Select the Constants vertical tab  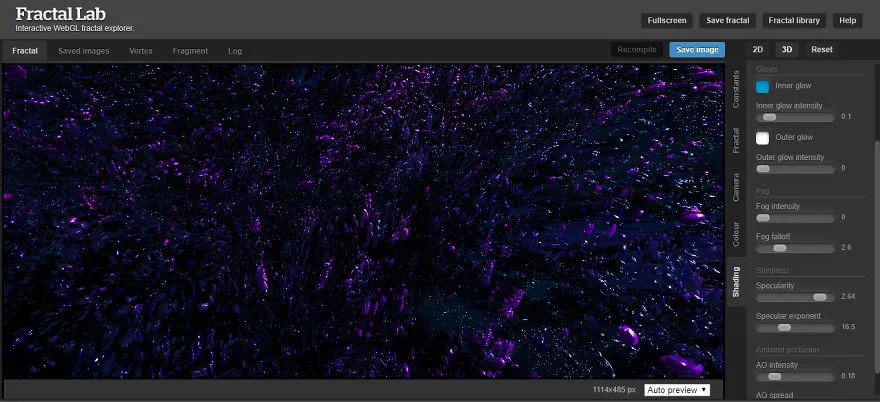click(736, 89)
